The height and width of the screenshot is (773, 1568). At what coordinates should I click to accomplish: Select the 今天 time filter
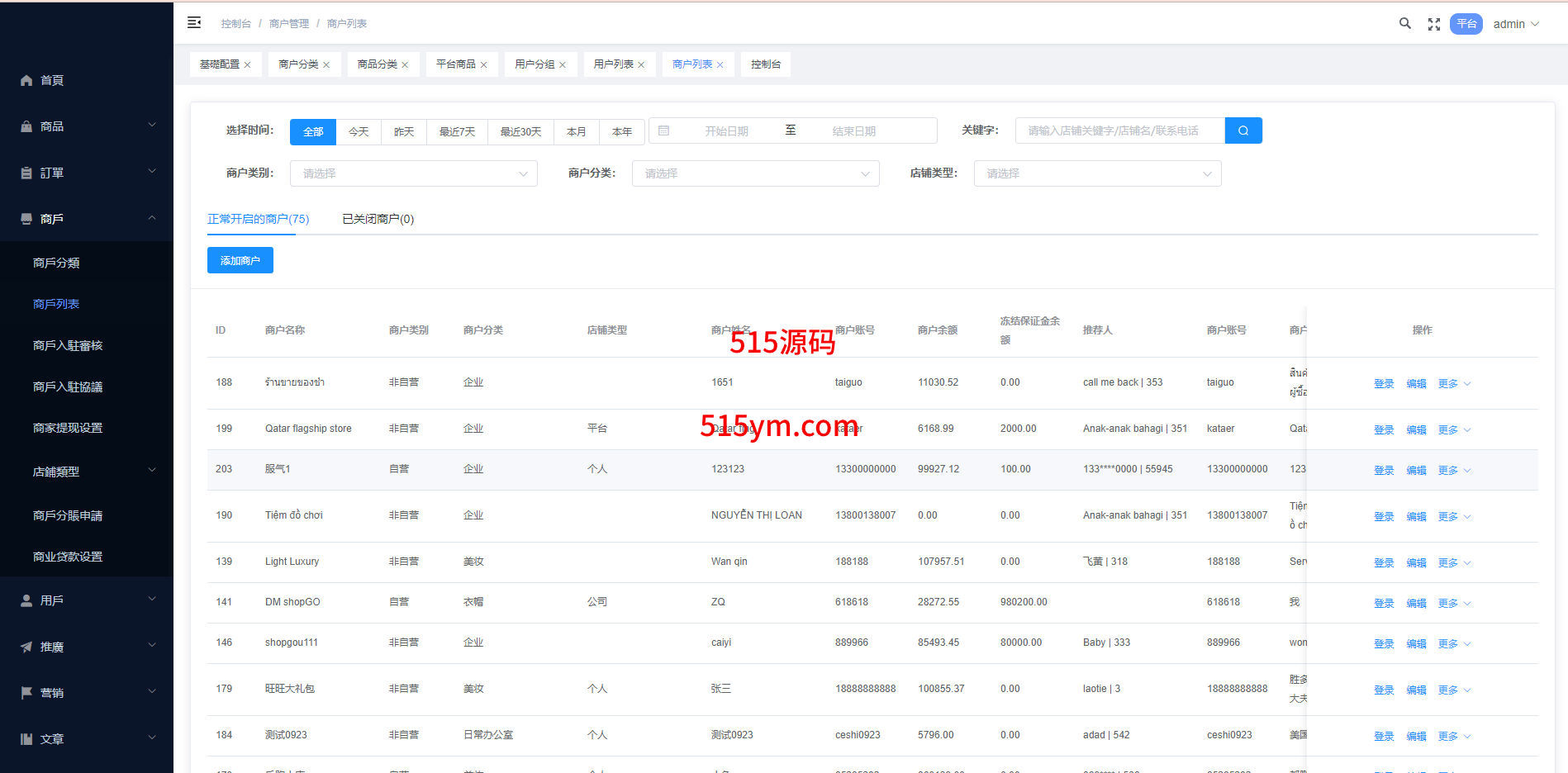point(359,131)
